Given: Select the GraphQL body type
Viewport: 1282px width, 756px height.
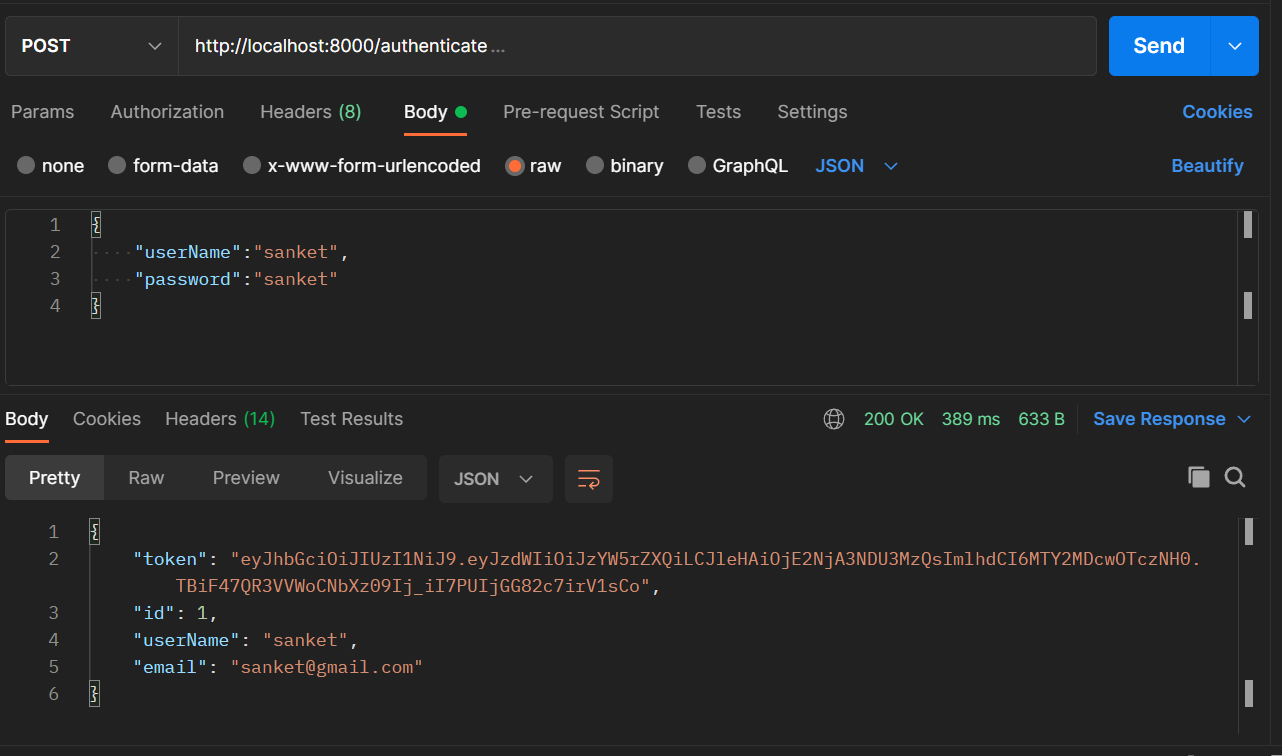Looking at the screenshot, I should coord(738,166).
